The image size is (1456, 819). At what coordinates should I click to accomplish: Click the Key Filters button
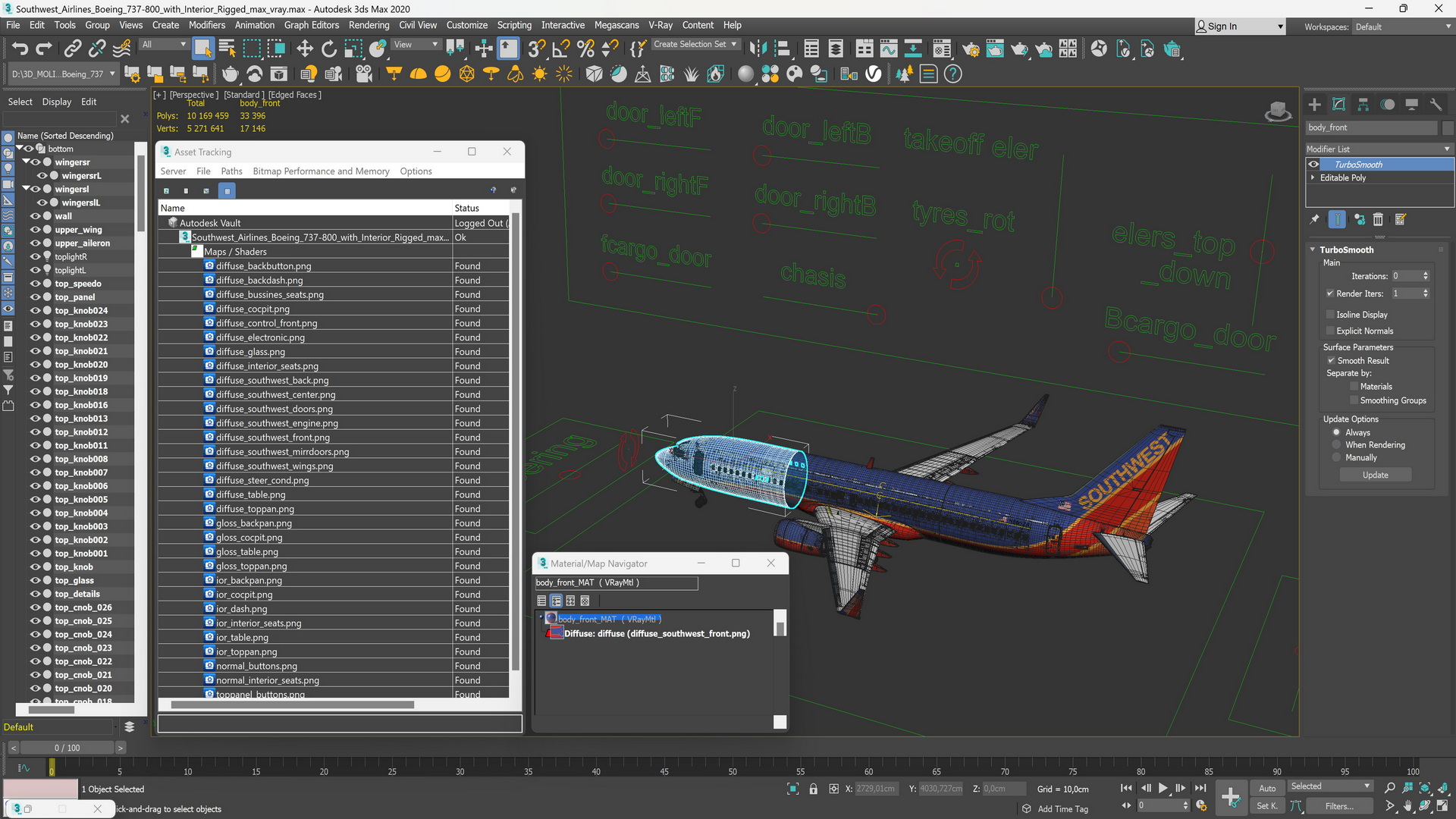1339,806
